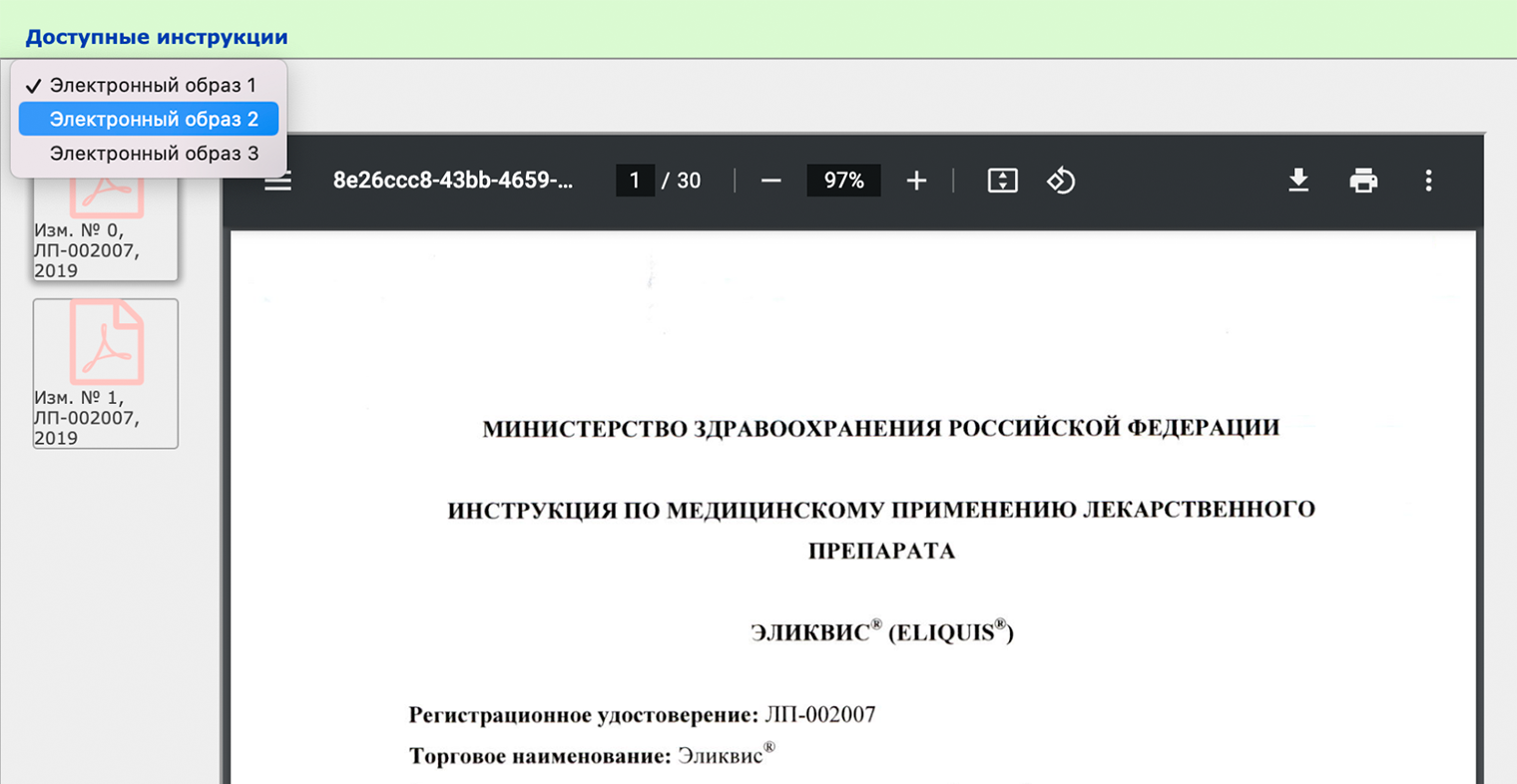Click the Доступные инструкции heading
The height and width of the screenshot is (784, 1517).
157,37
